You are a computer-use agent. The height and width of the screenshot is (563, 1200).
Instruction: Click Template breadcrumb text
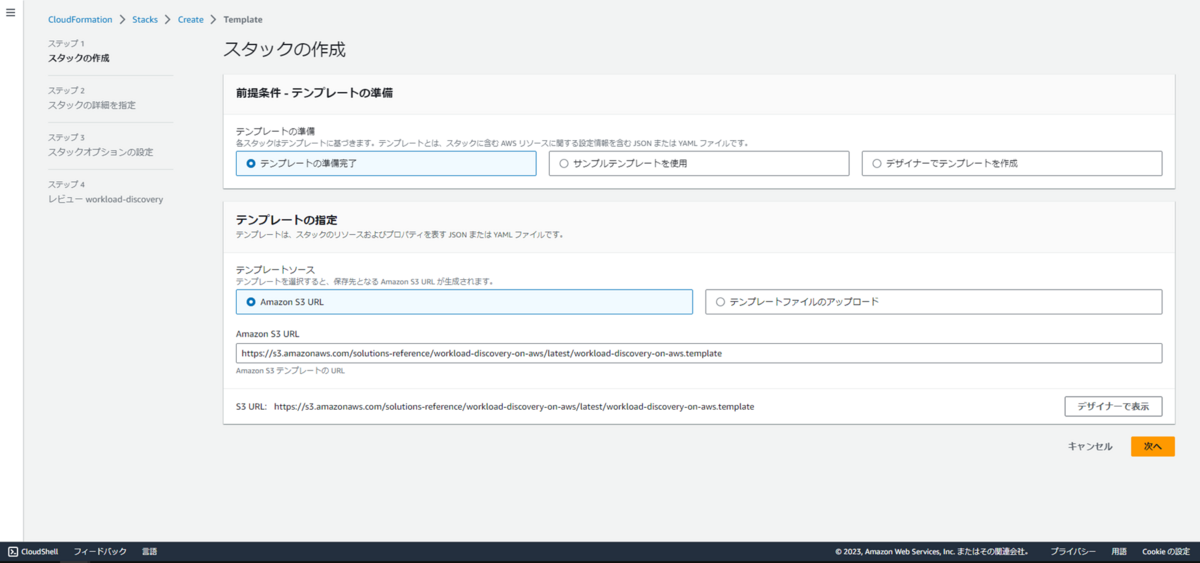(x=243, y=20)
